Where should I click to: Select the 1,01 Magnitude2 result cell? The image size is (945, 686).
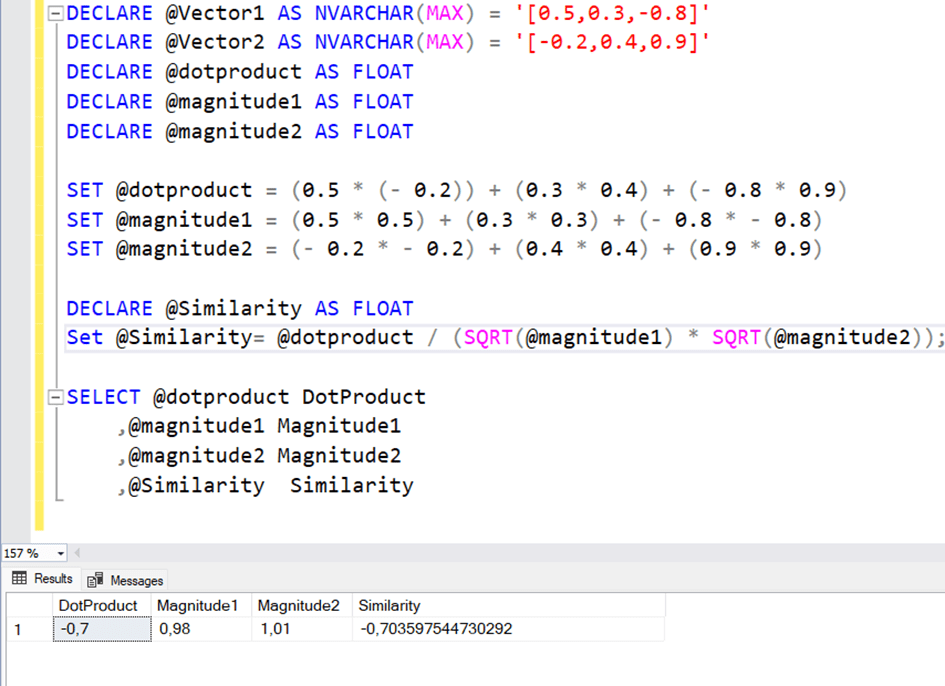pyautogui.click(x=301, y=629)
